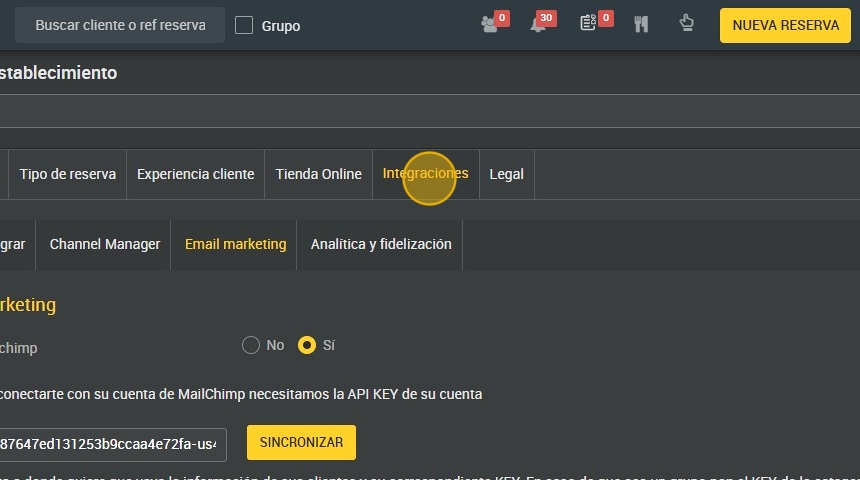The image size is (860, 480).
Task: Open the notifications bell showing 30
Action: (x=542, y=22)
